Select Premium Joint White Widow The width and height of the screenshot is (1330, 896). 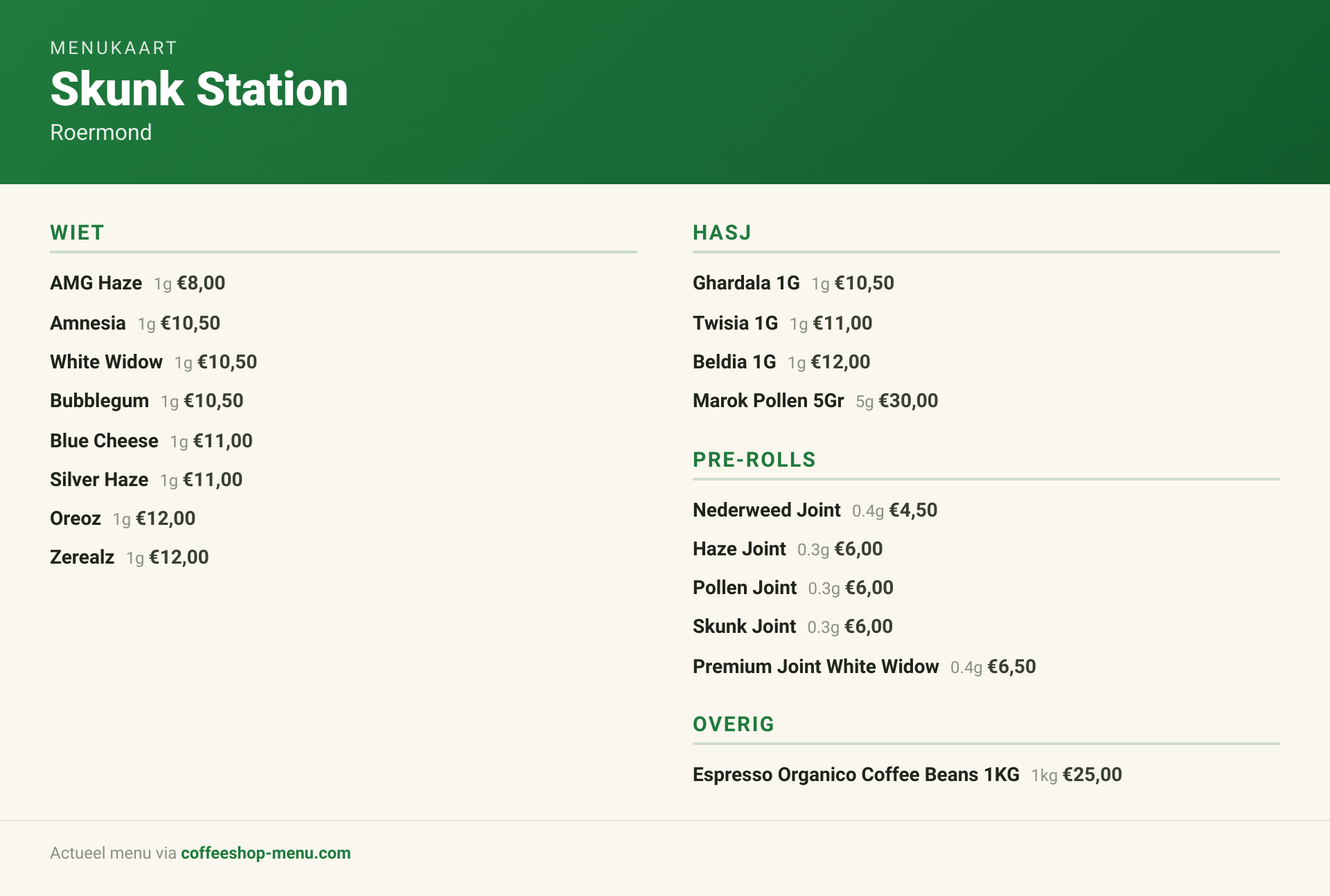(864, 667)
